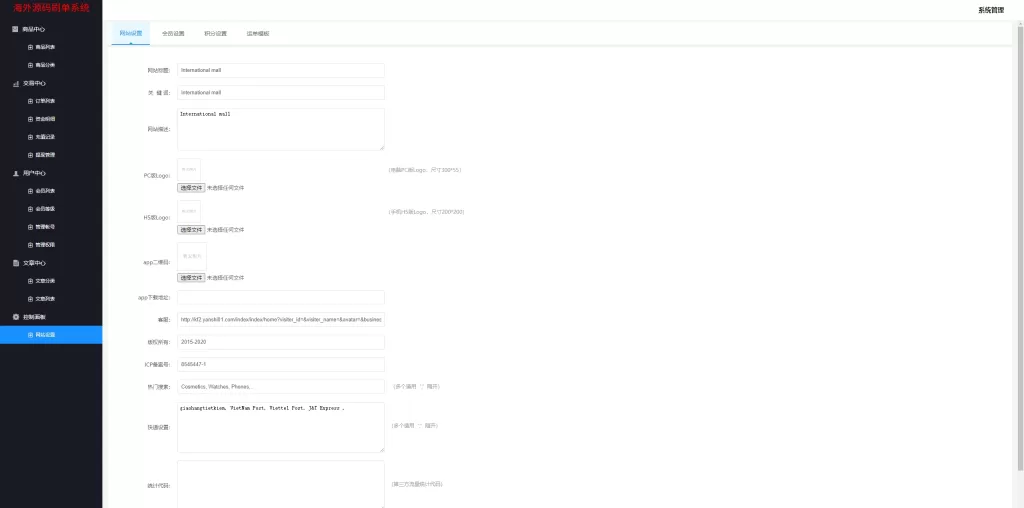Focus the 网站标题 input field
Image resolution: width=1024 pixels, height=508 pixels.
281,71
